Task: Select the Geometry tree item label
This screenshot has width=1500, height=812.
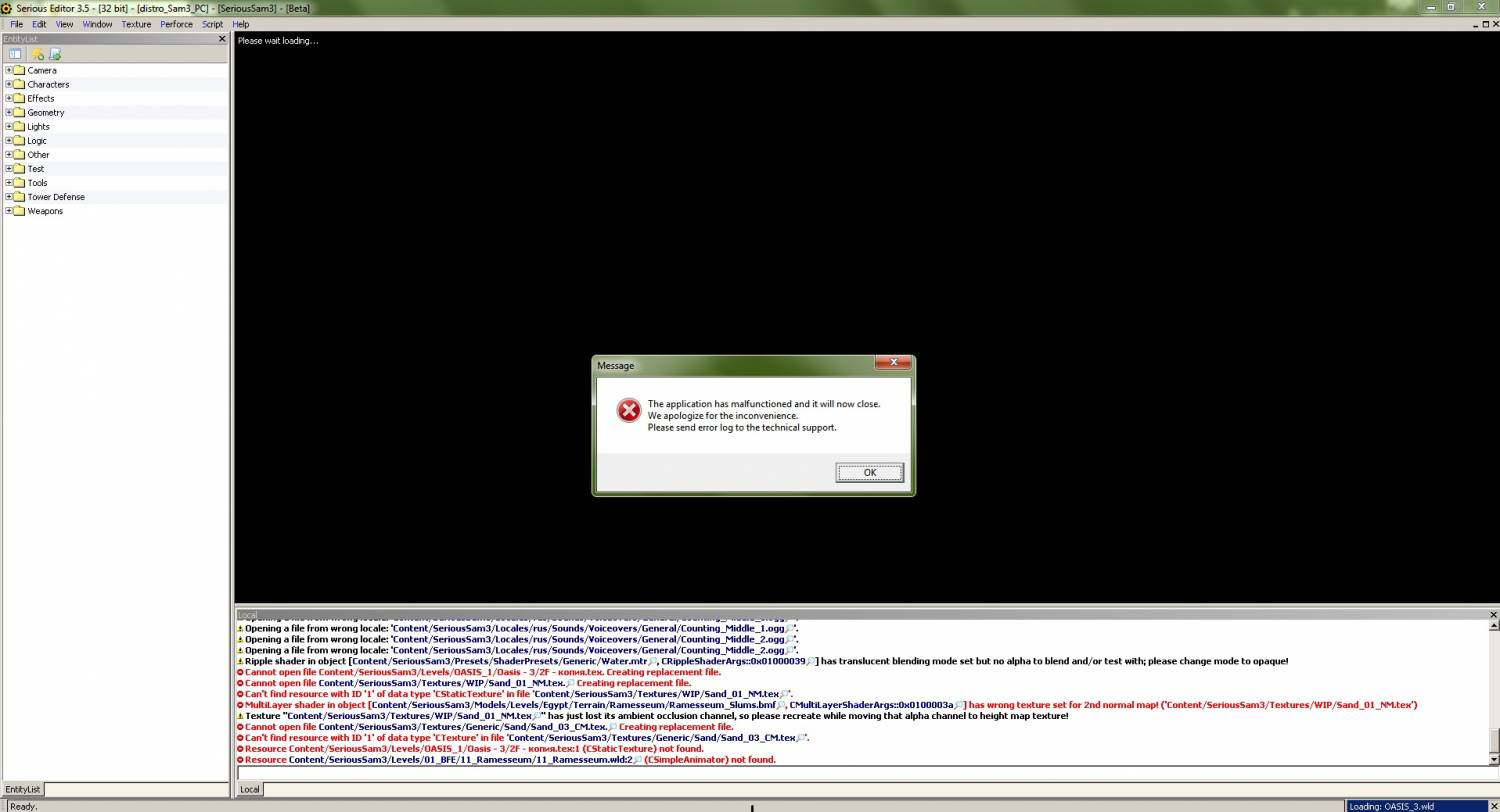Action: tap(46, 112)
